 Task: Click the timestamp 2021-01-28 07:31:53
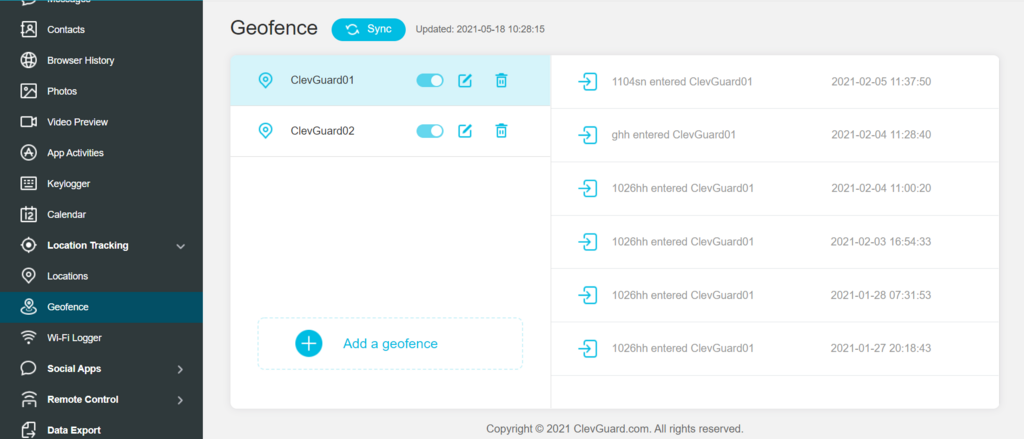pos(881,295)
